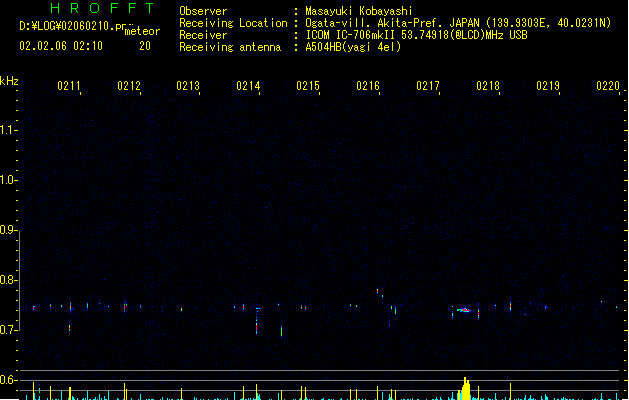
Task: Click the 0.9 kHz frequency label
Action: click(8, 230)
